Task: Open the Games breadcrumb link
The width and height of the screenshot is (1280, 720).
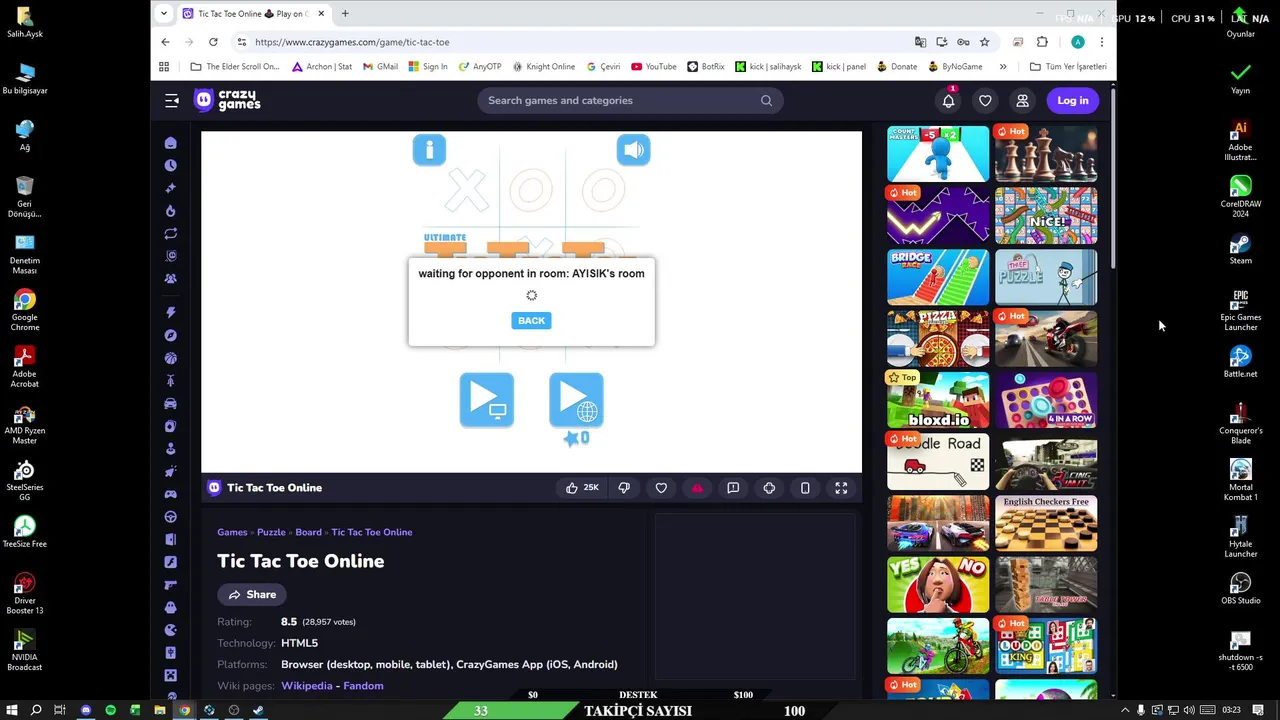Action: (232, 532)
